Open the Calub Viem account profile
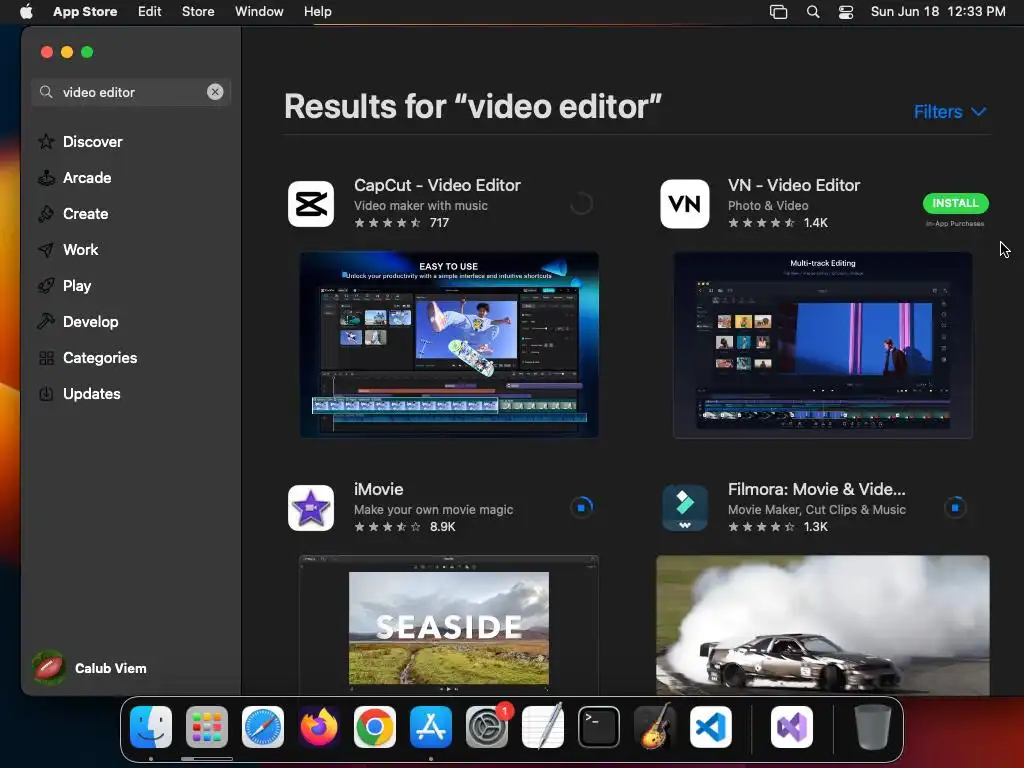 (x=90, y=668)
